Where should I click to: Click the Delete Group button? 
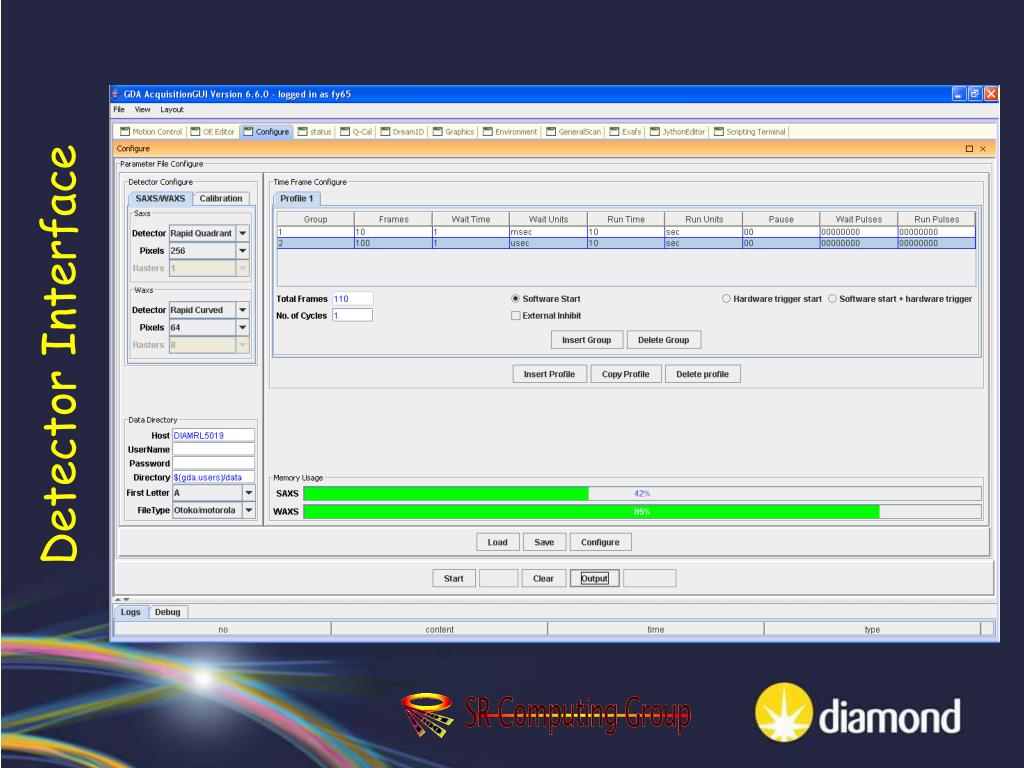(x=664, y=340)
